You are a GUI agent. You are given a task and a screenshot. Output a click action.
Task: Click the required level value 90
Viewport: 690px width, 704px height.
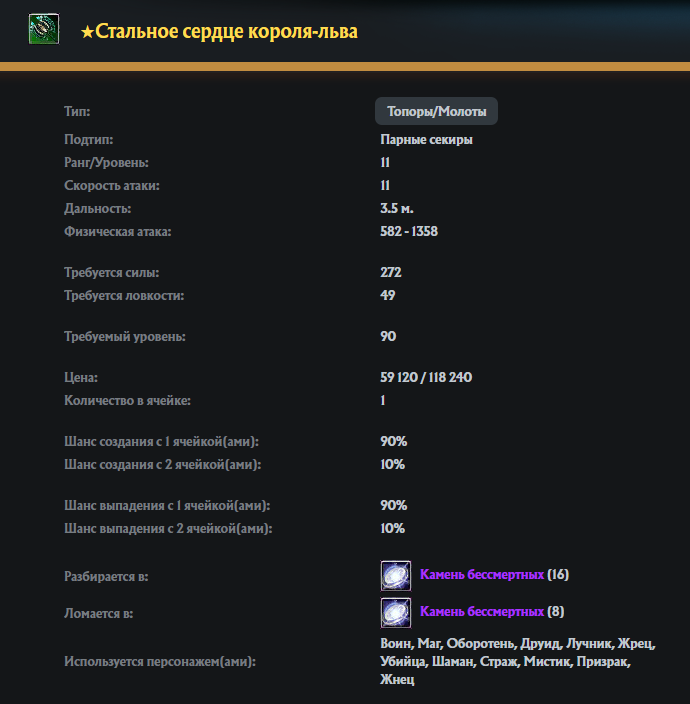click(388, 337)
